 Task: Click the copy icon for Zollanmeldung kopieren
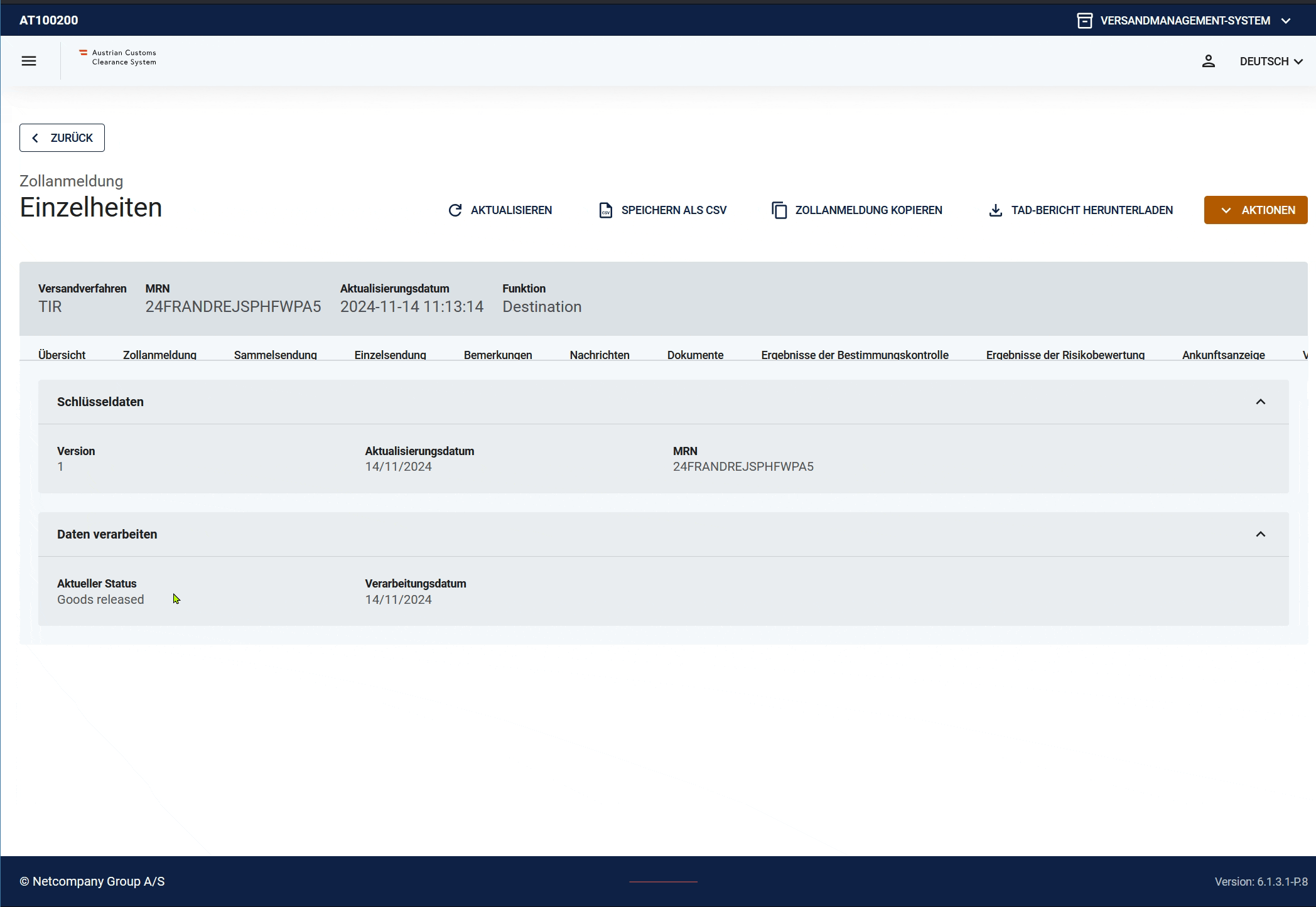(x=779, y=210)
